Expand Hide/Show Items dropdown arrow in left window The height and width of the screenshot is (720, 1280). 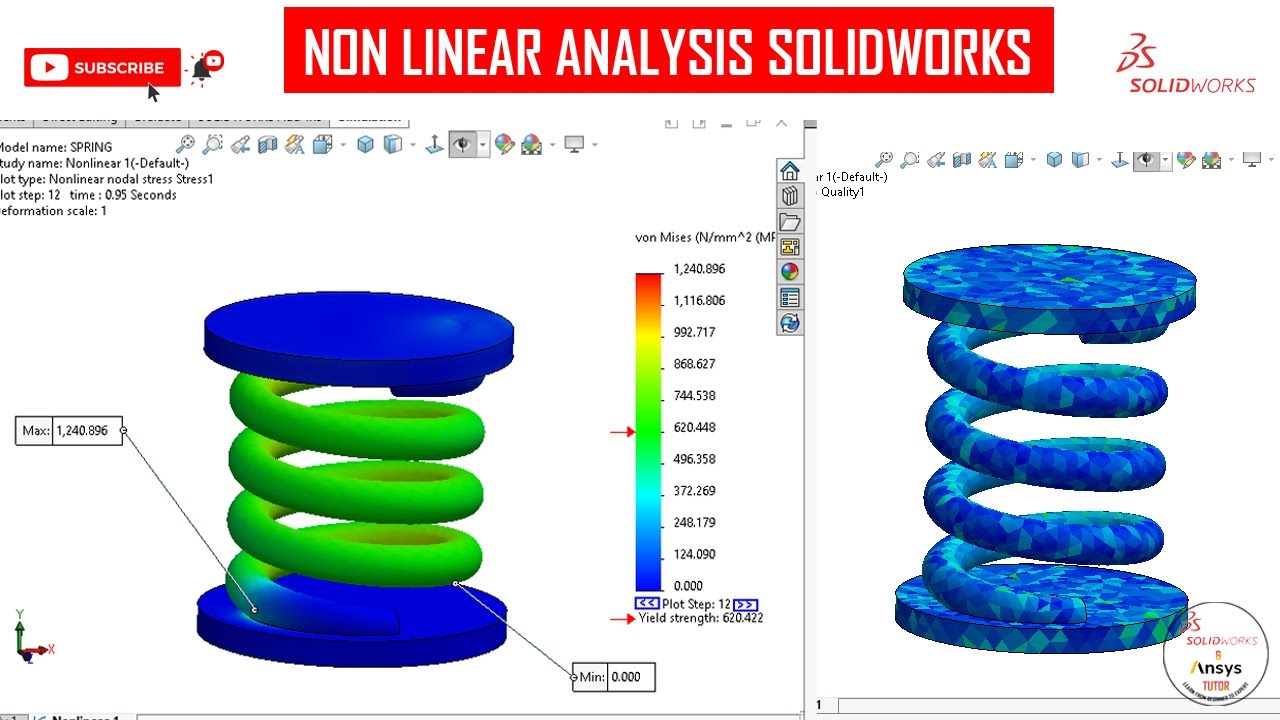click(x=483, y=146)
